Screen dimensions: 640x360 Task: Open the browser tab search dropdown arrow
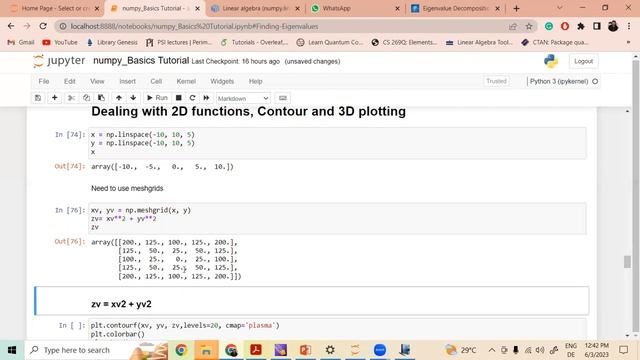[x=560, y=8]
